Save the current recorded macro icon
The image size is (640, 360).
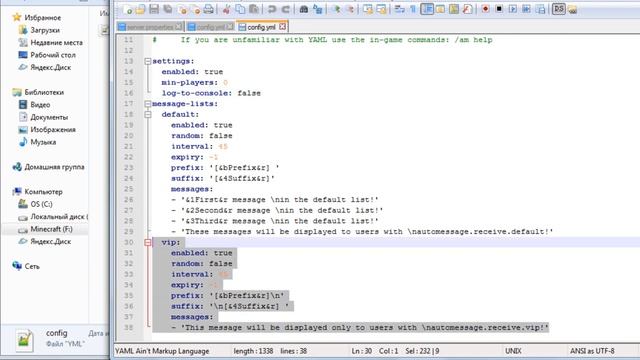[x=540, y=9]
